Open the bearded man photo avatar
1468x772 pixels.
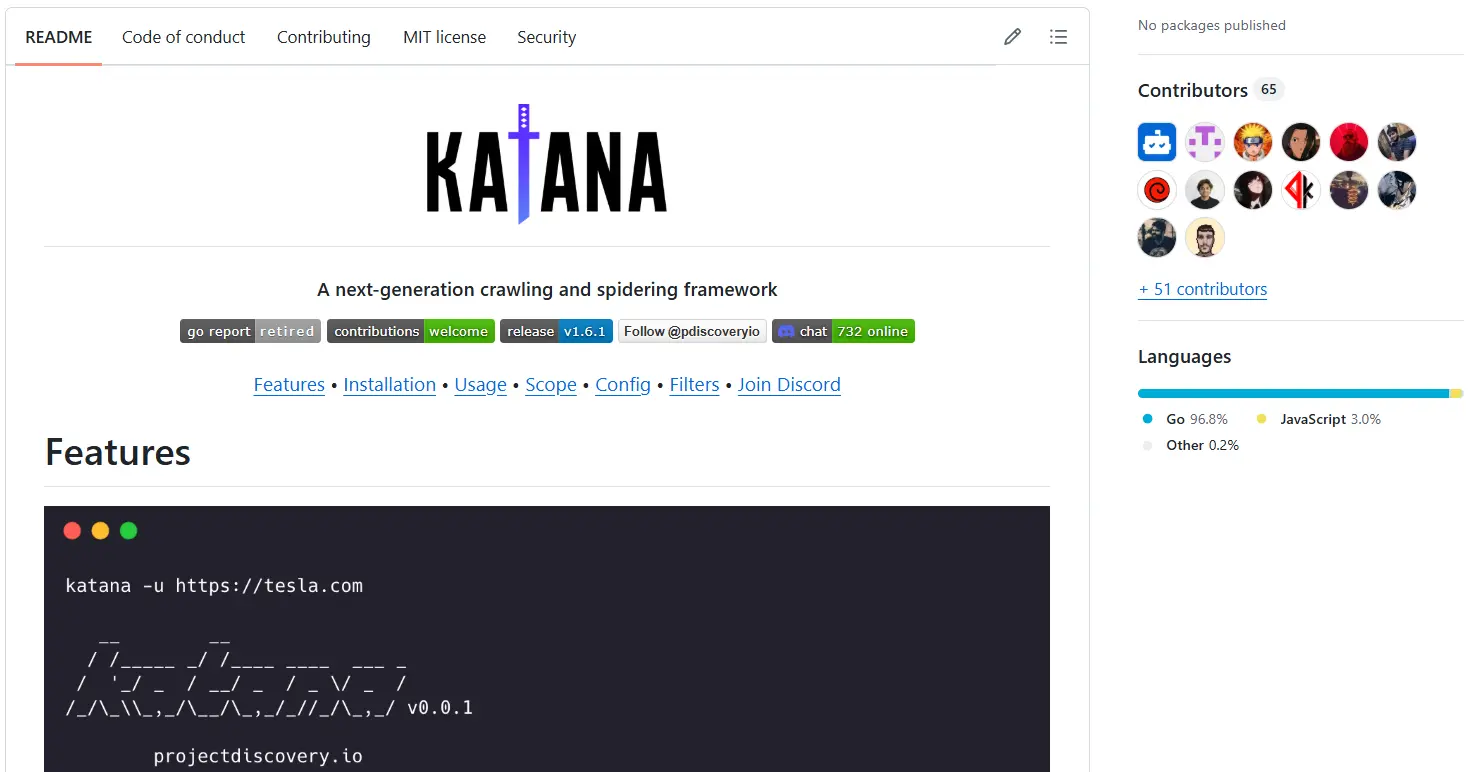(1157, 238)
